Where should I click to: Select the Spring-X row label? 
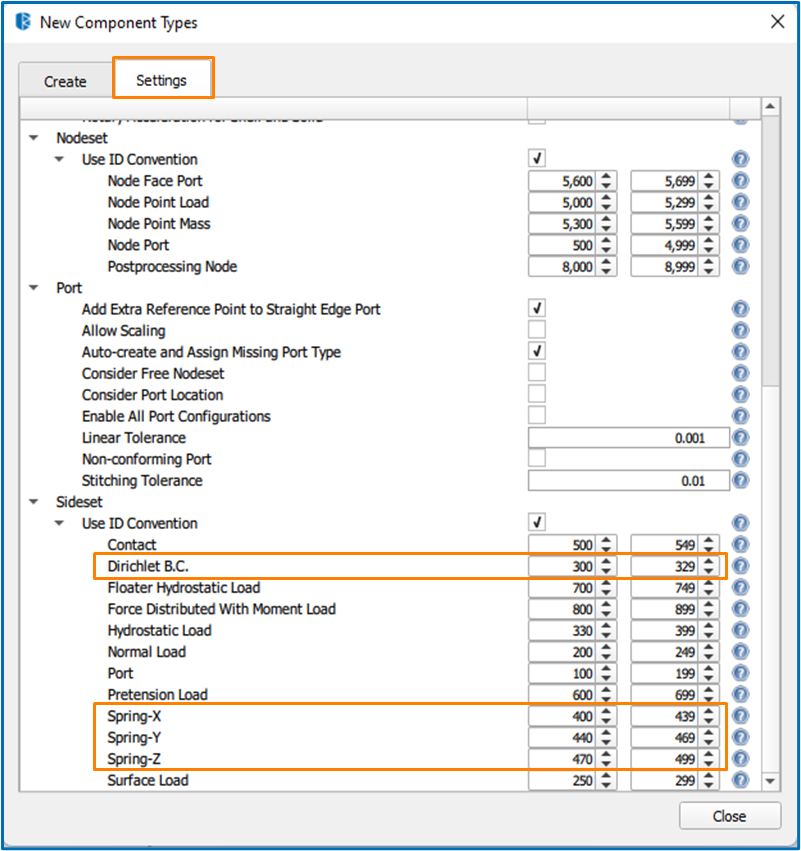(x=134, y=716)
